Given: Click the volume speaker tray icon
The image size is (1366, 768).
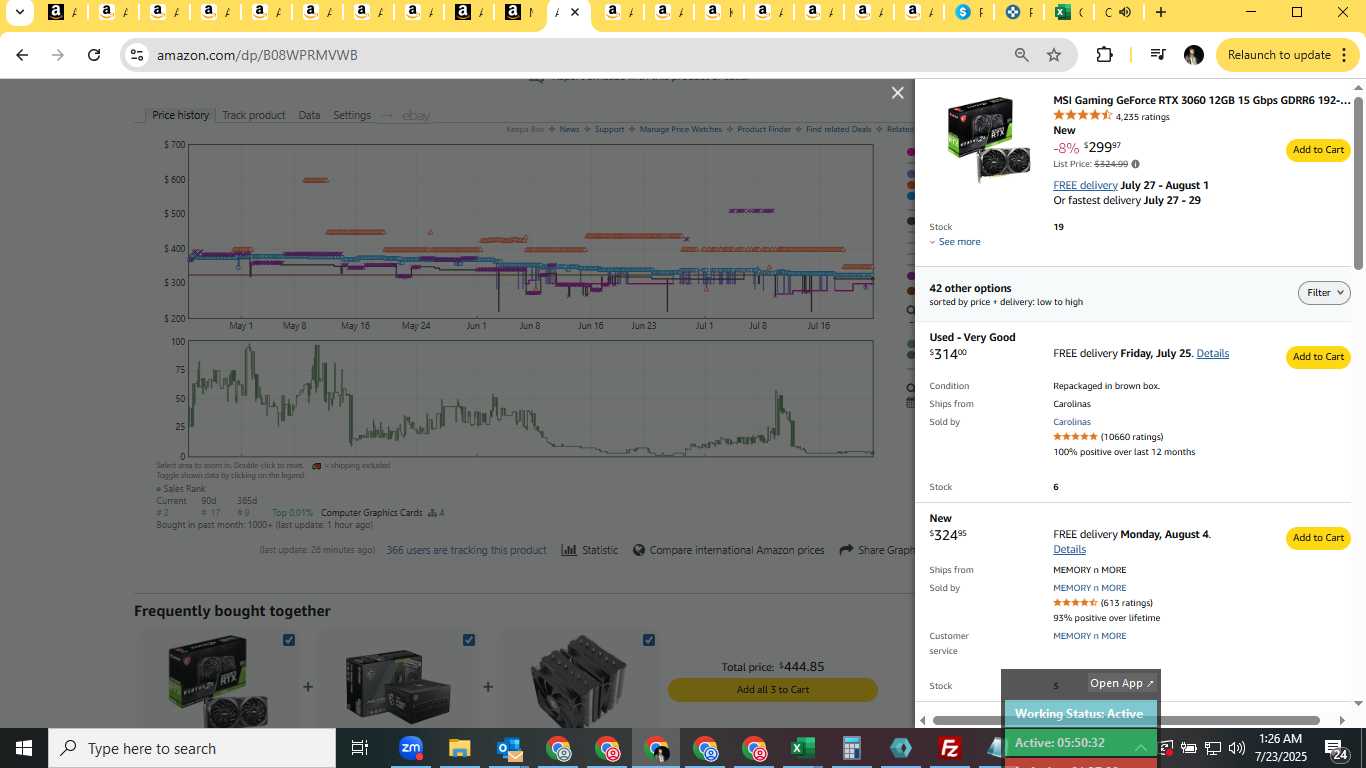Looking at the screenshot, I should point(1237,748).
